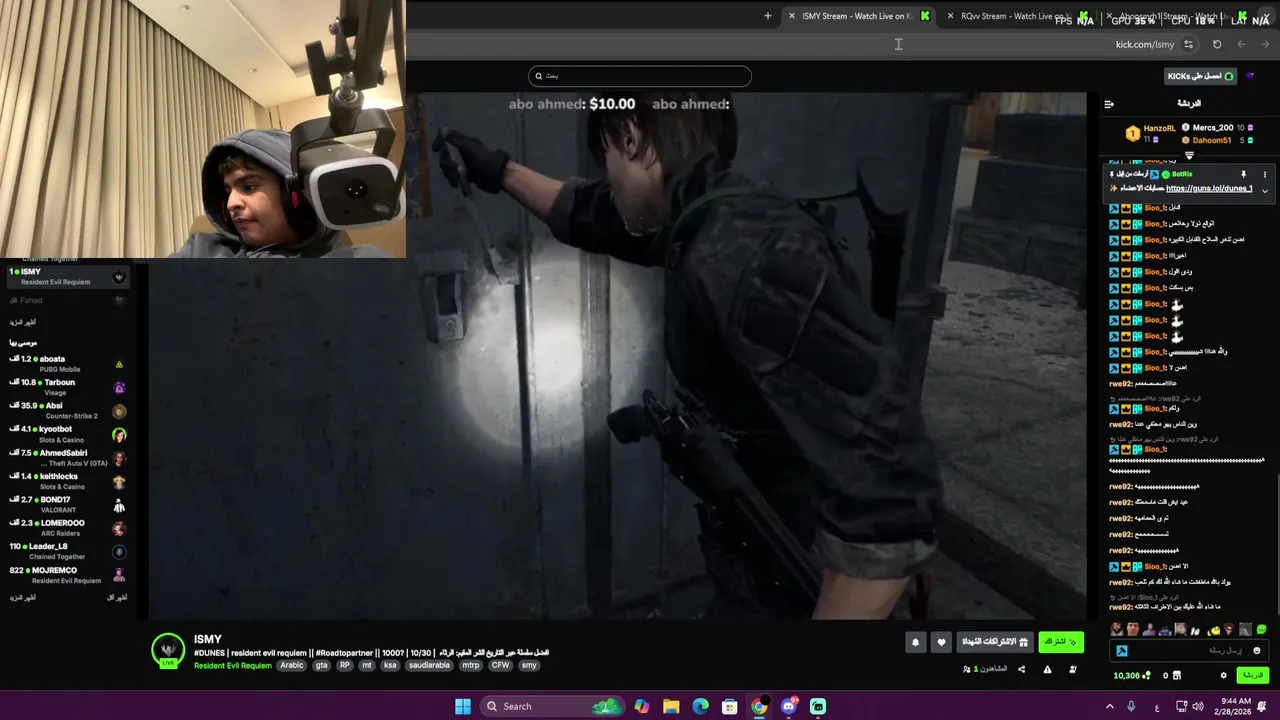Open site settings icon next to kick.com/ismy
Screen dimensions: 1280x720
point(1188,44)
